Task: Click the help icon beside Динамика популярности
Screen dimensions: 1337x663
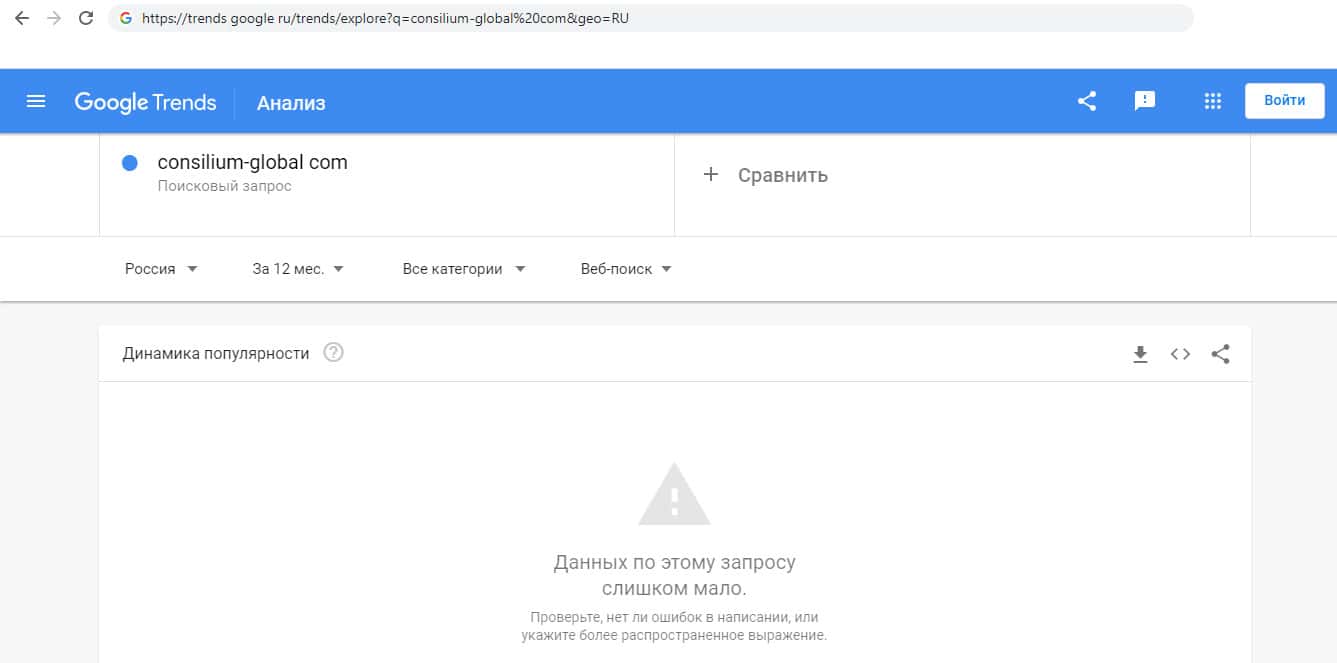Action: coord(334,353)
